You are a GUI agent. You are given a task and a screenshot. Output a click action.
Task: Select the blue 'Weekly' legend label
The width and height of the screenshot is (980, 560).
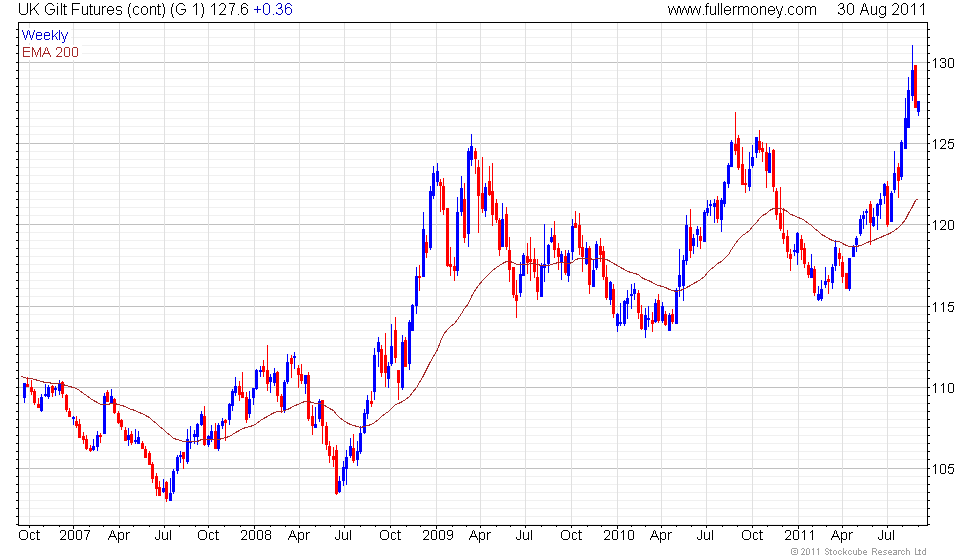(x=44, y=36)
